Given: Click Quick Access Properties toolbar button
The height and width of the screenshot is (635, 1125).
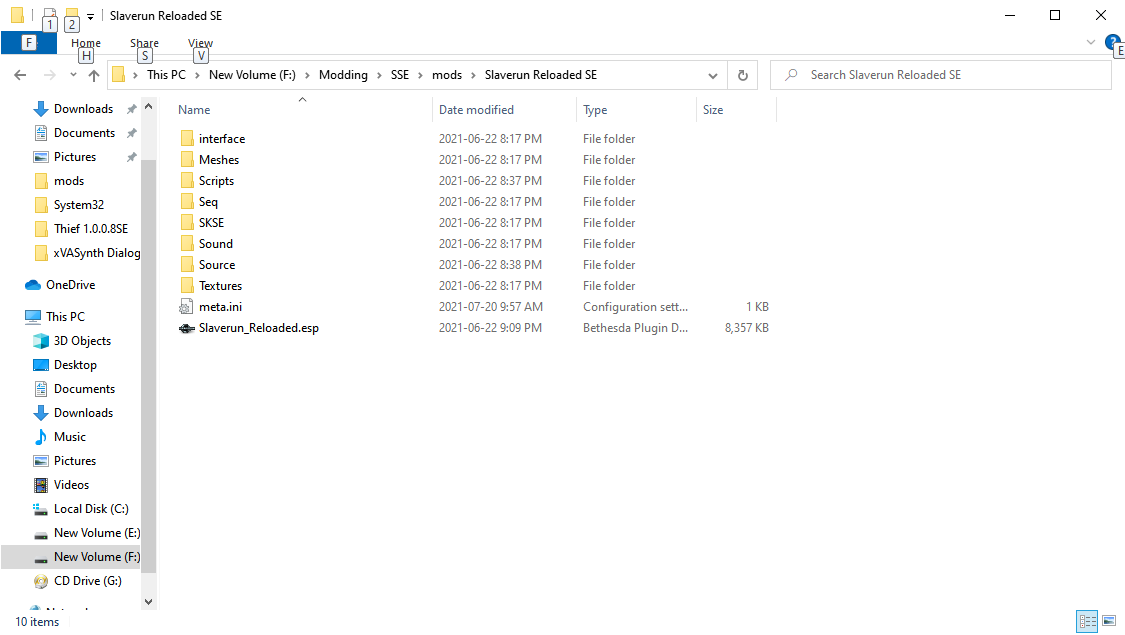Looking at the screenshot, I should 49,15.
